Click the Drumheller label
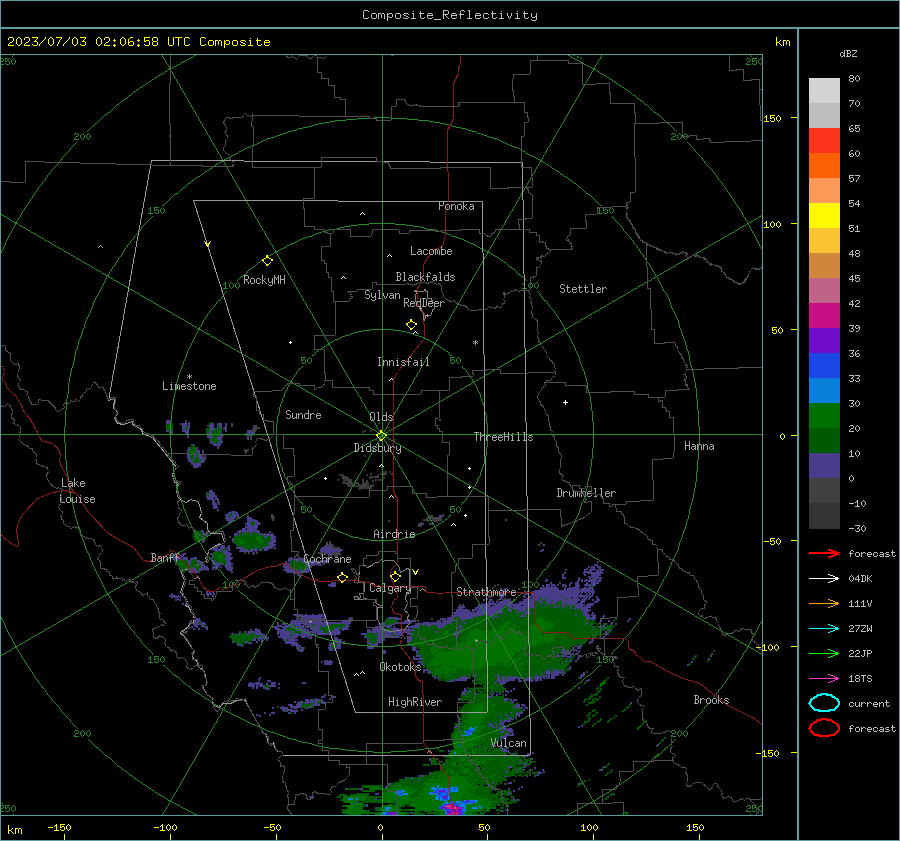Screen dimensions: 900x841 pos(586,493)
